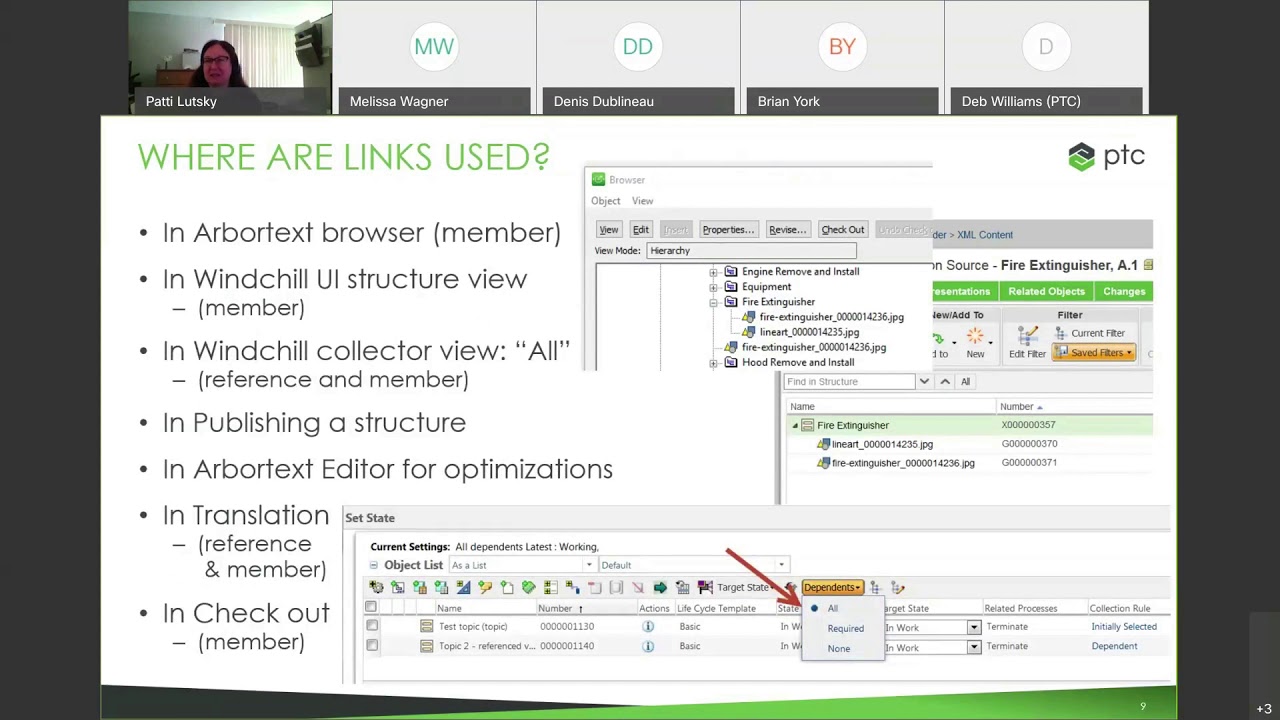Open Target State dropdown for Test topic row

click(973, 628)
